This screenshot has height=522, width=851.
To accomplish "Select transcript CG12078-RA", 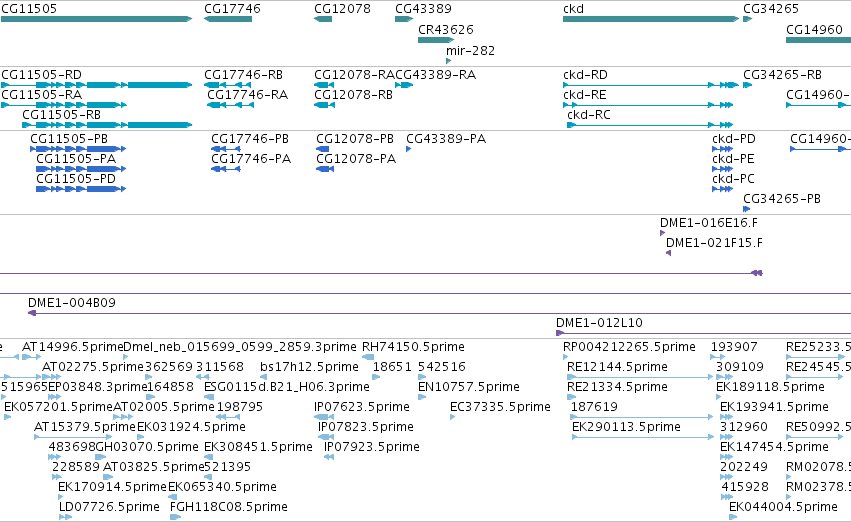I will (x=324, y=85).
